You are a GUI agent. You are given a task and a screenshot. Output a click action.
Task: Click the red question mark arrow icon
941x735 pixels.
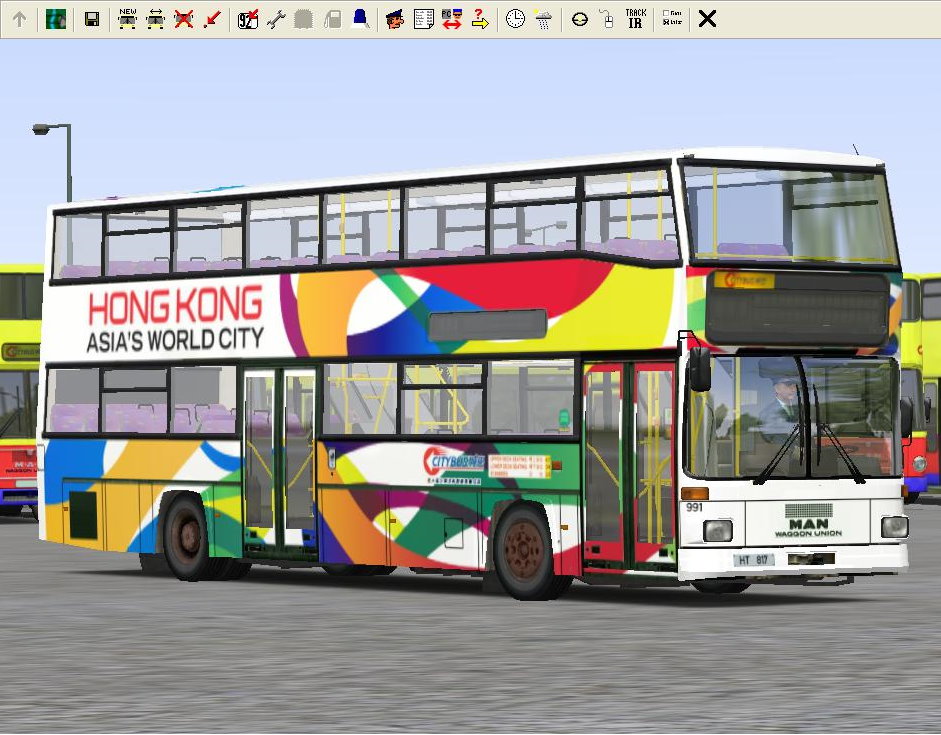[x=480, y=19]
